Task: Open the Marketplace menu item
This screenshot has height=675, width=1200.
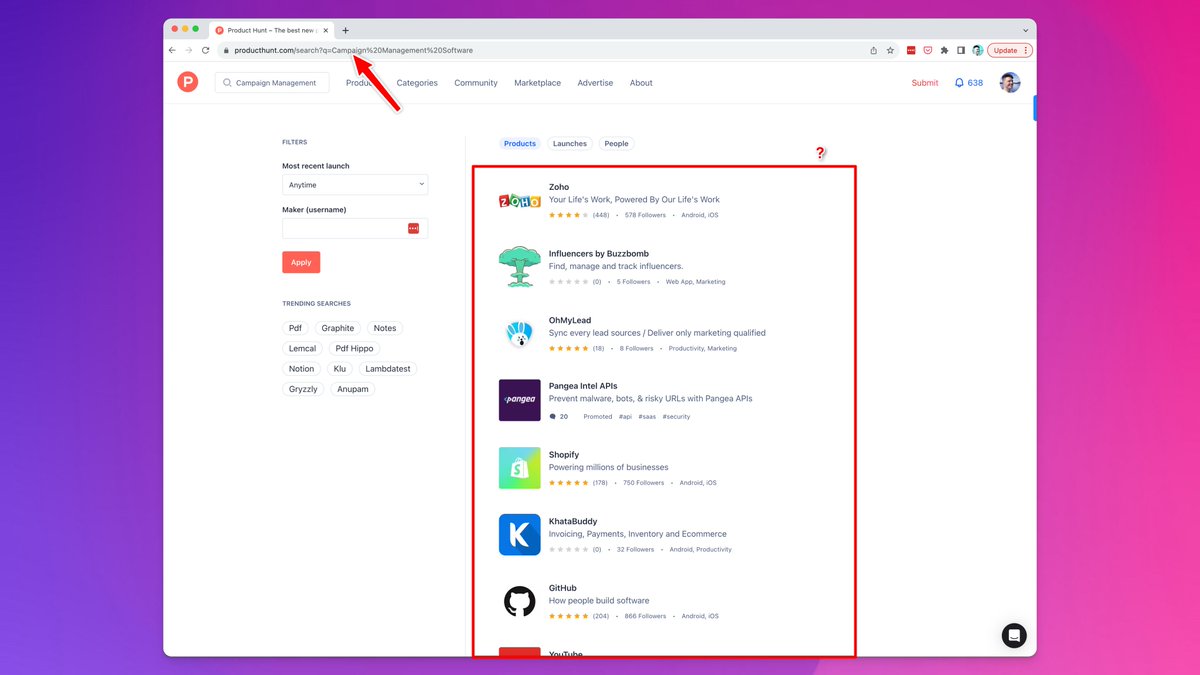Action: tap(537, 83)
